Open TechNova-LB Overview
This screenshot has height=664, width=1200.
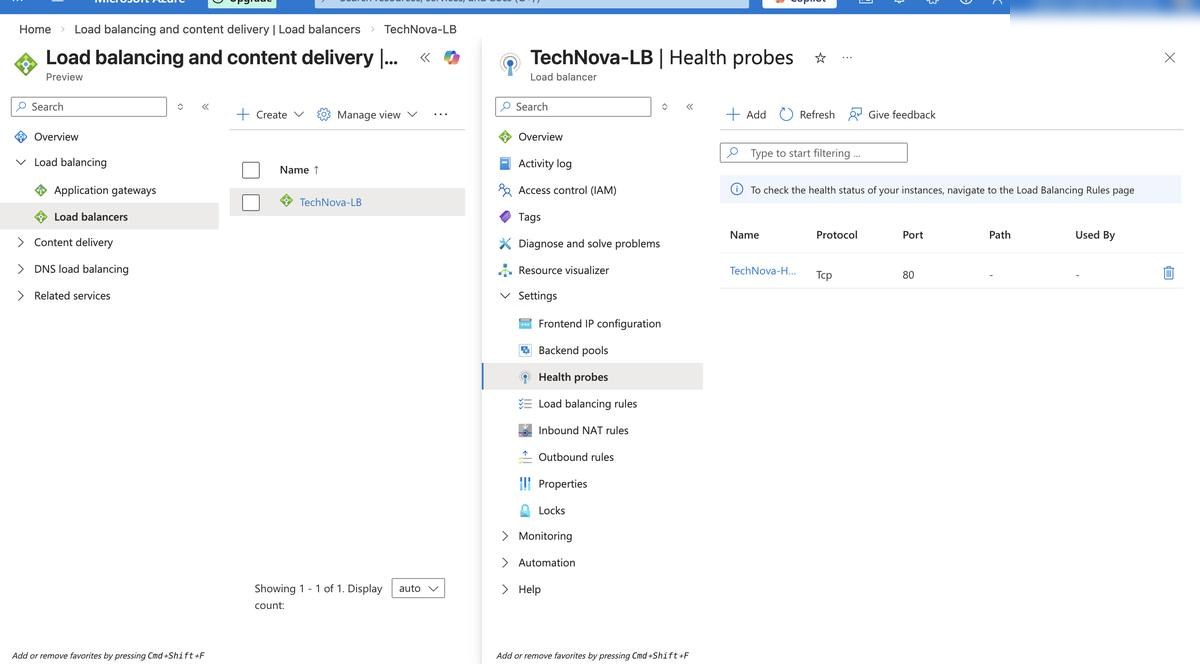tap(540, 137)
